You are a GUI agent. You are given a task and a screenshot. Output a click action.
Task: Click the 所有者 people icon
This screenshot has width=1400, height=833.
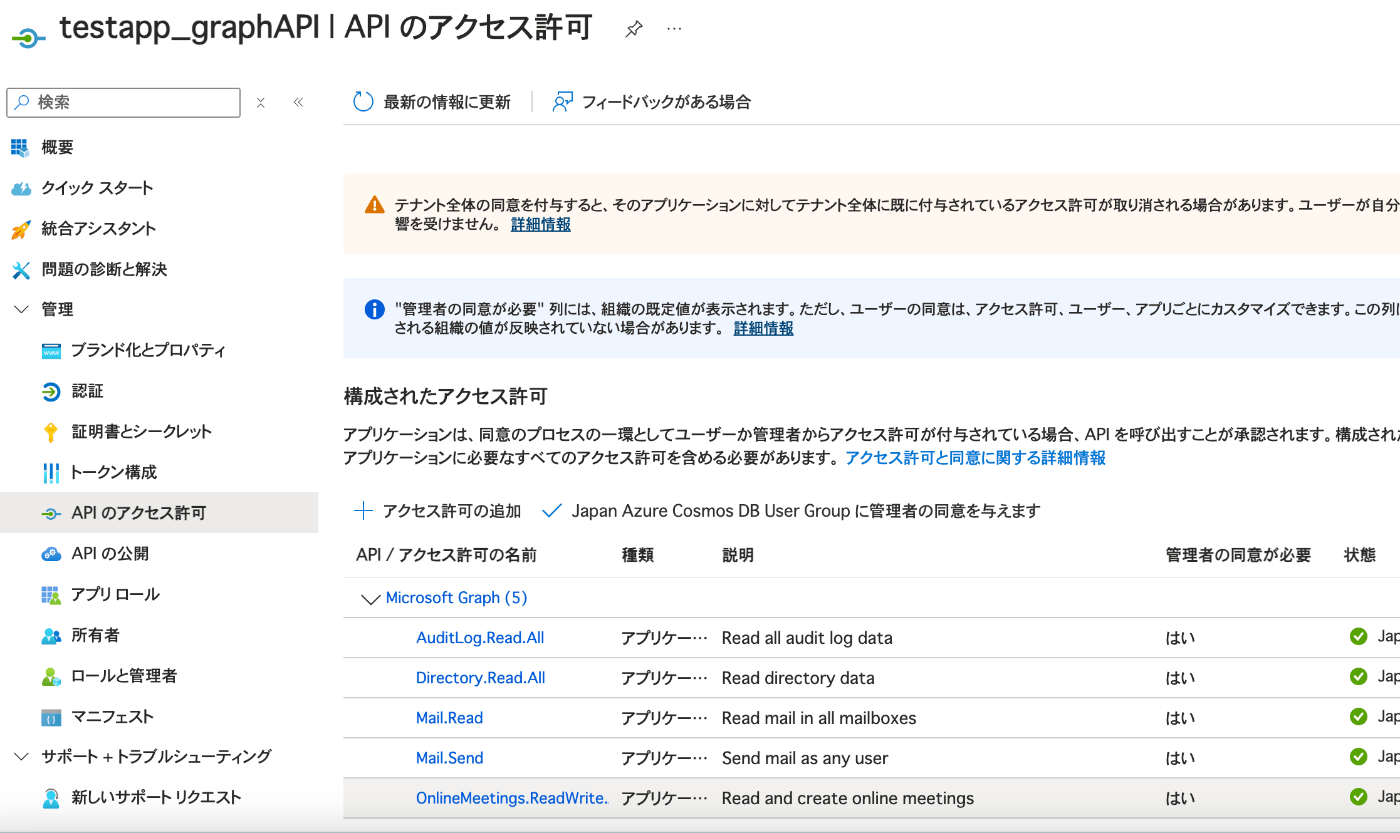pos(51,635)
